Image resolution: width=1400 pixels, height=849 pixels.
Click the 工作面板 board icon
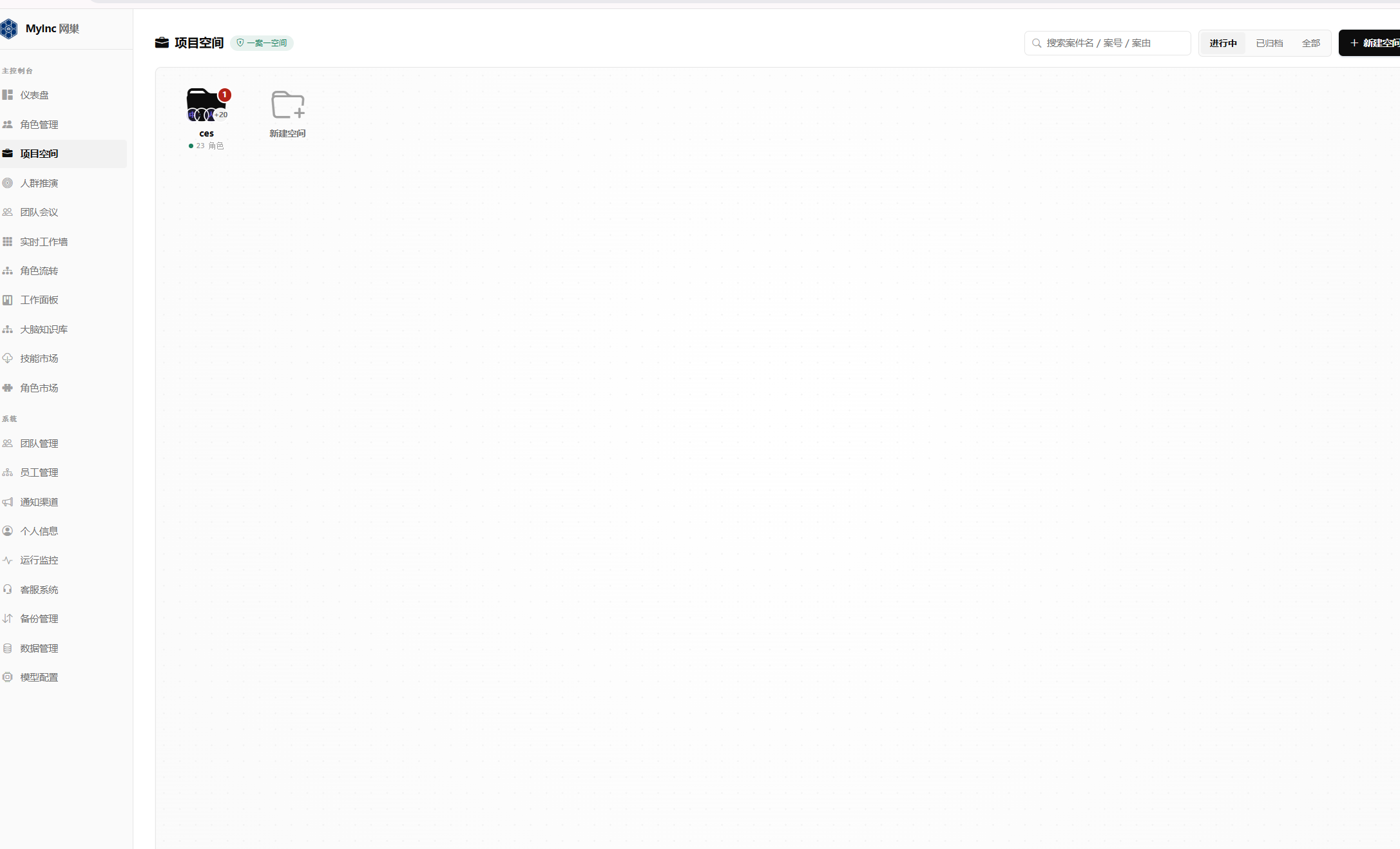point(8,300)
